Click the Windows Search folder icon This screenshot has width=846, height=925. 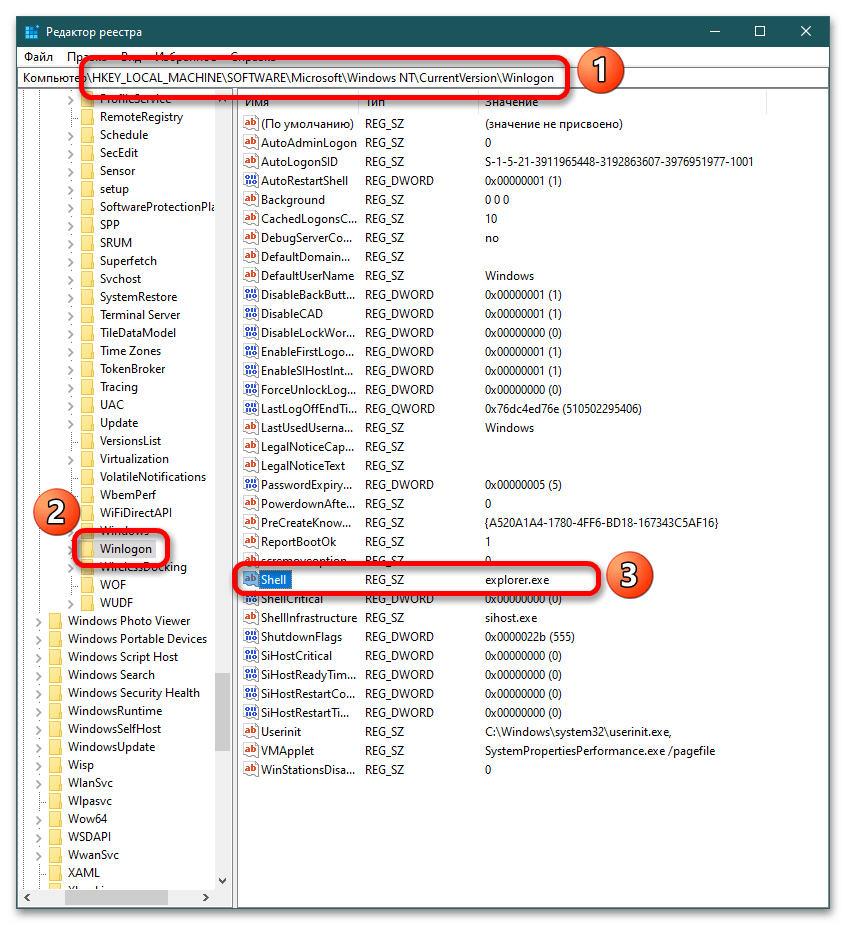(x=55, y=675)
